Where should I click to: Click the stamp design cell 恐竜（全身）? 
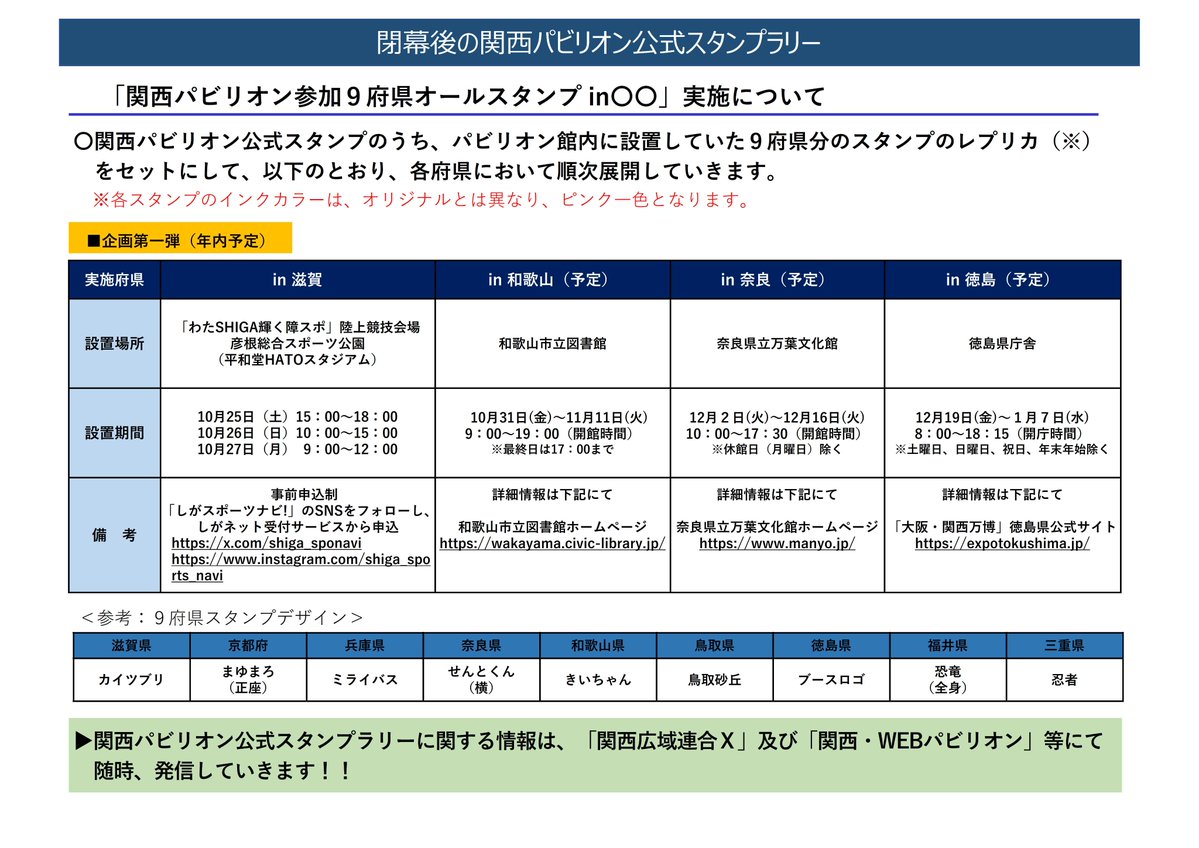[948, 679]
